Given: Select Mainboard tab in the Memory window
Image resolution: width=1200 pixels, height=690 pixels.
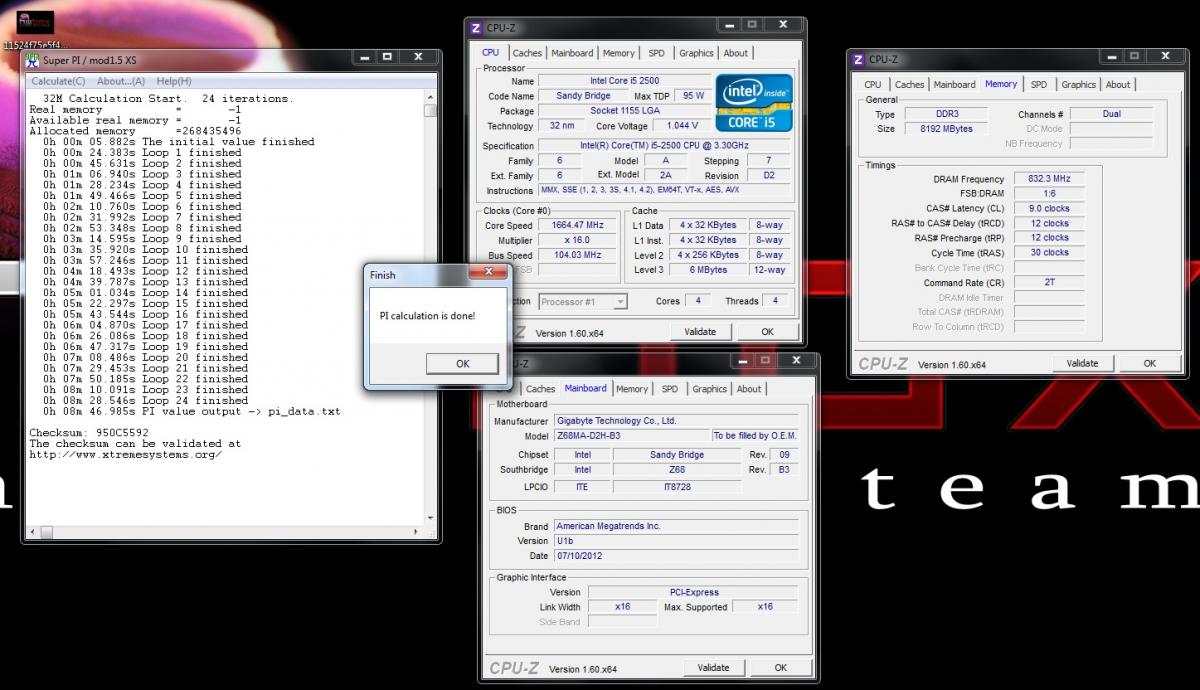Looking at the screenshot, I should 954,85.
